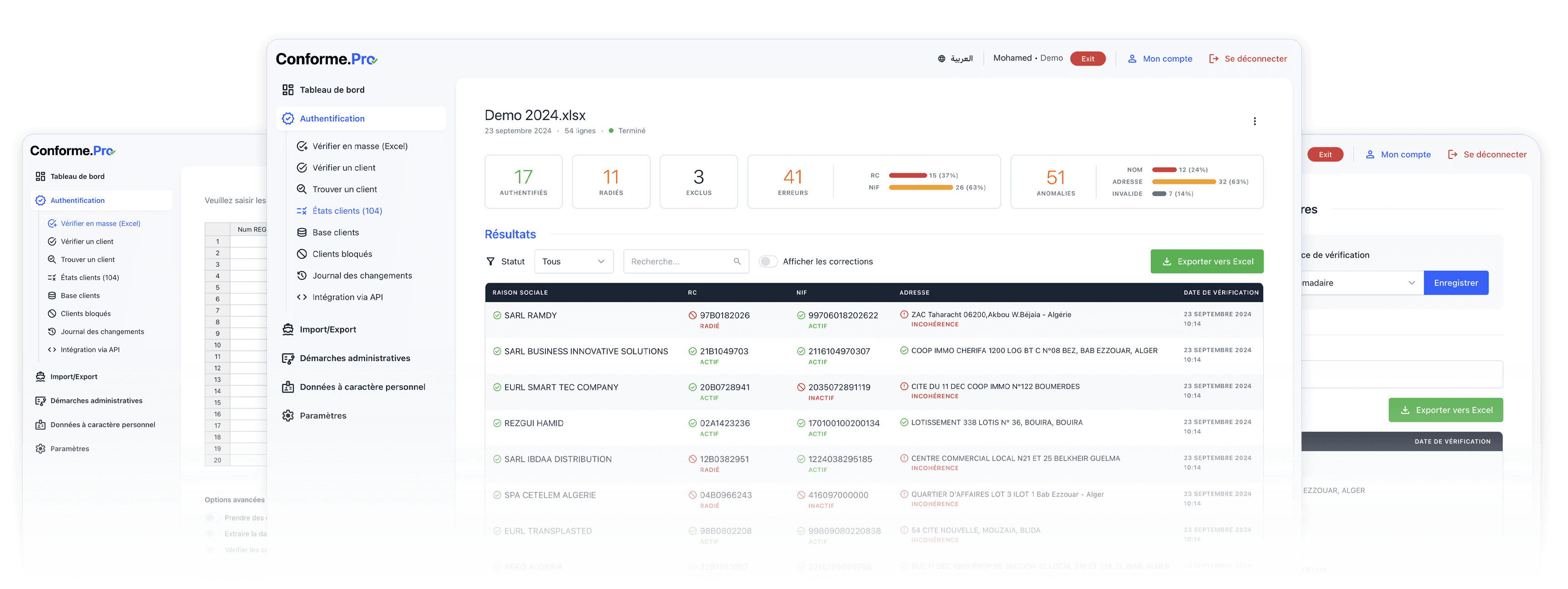
Task: Click the Mon compte user icon in front window
Action: pos(1132,59)
